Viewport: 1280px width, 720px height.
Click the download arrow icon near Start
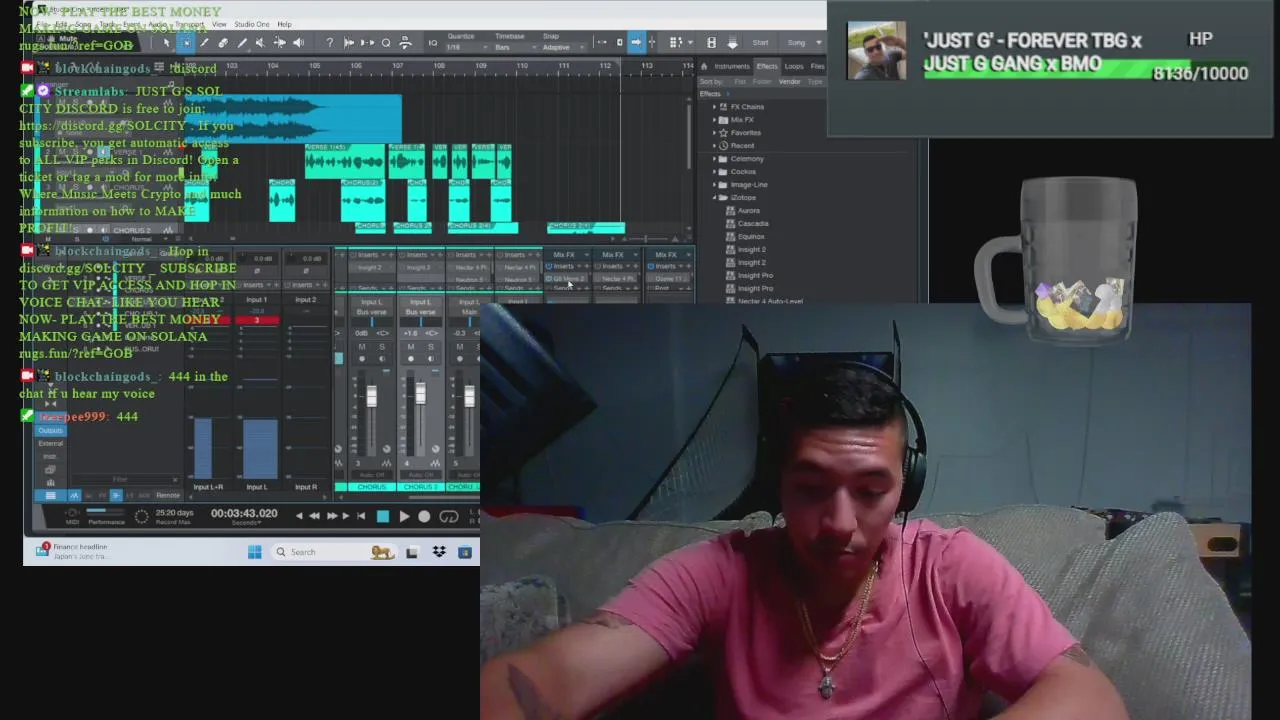(x=733, y=43)
